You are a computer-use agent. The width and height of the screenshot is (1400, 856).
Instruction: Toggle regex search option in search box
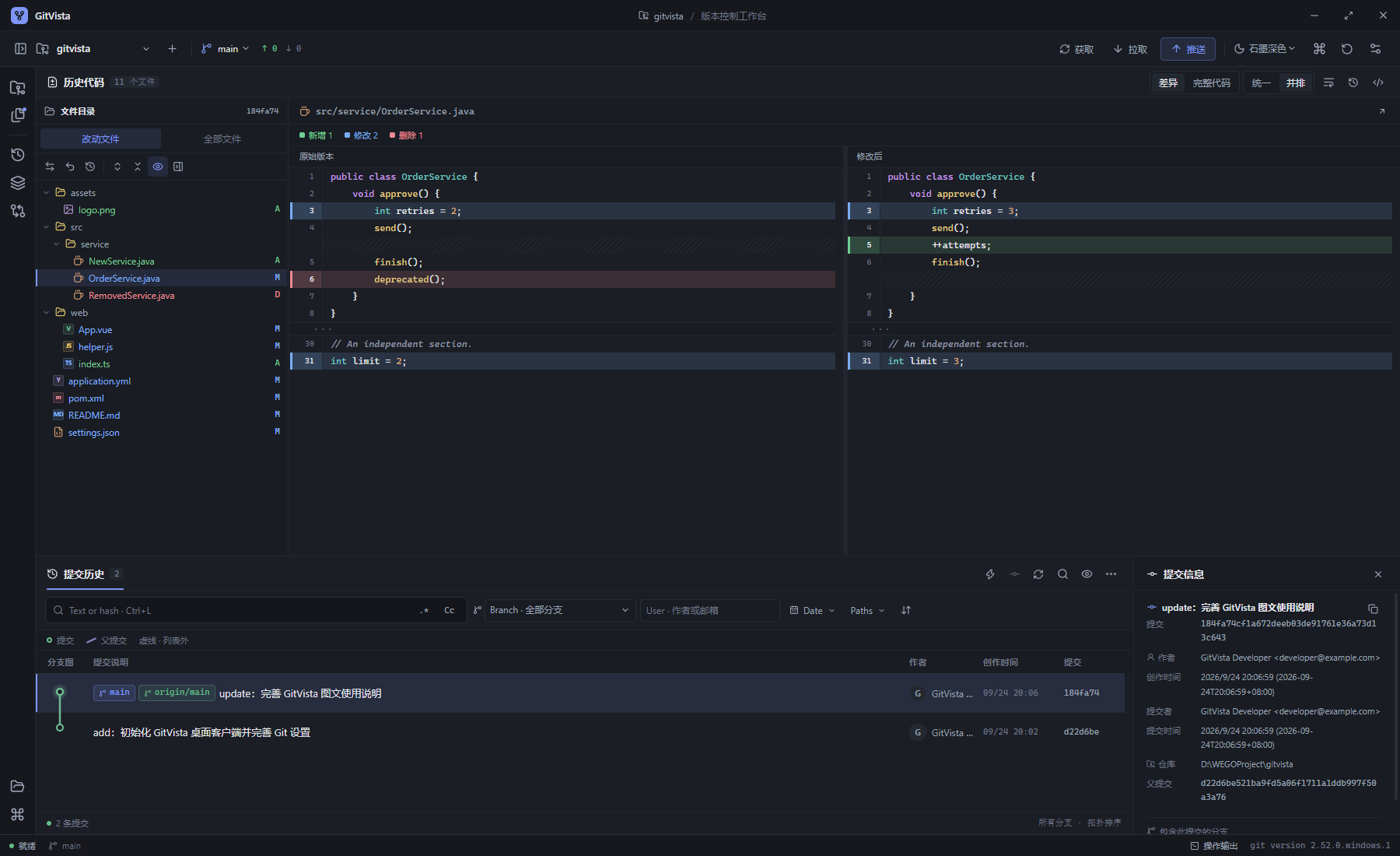[425, 610]
